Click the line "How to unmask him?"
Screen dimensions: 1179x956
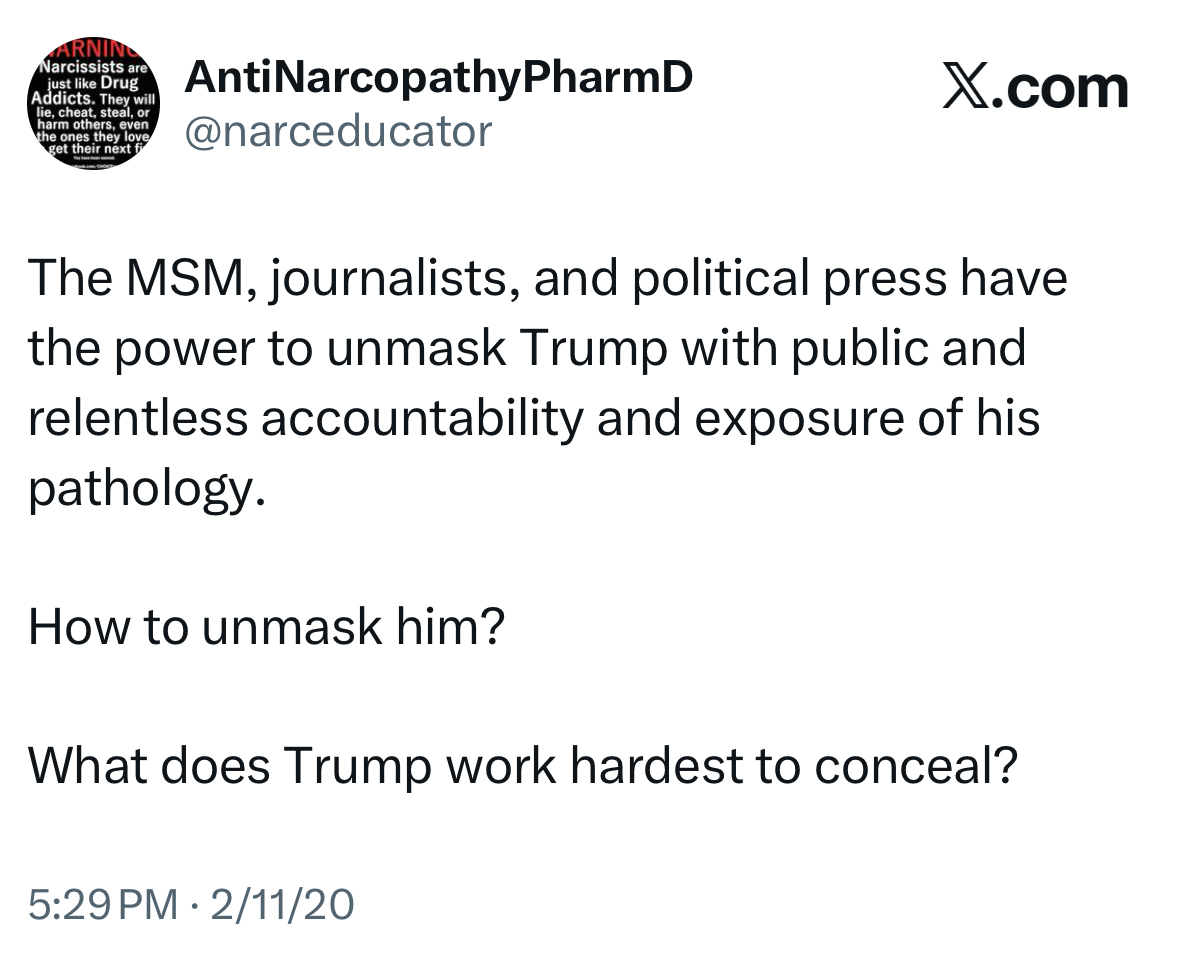(x=265, y=627)
